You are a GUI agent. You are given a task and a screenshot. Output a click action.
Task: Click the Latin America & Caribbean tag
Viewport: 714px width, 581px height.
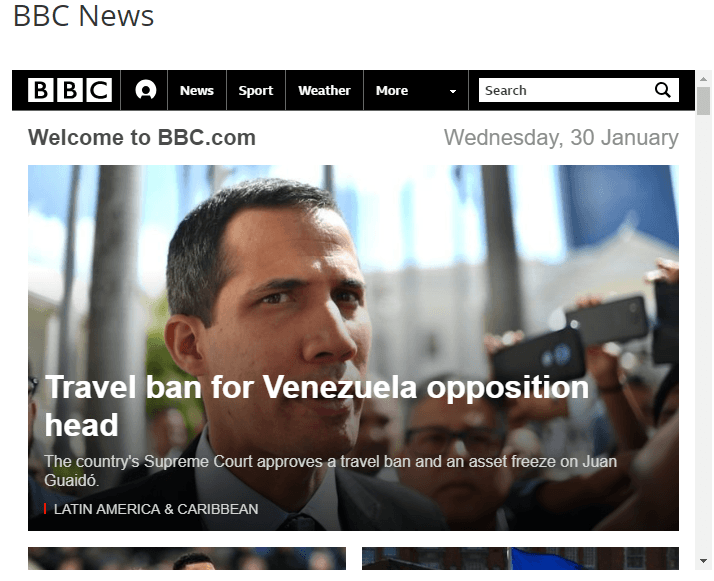(156, 509)
